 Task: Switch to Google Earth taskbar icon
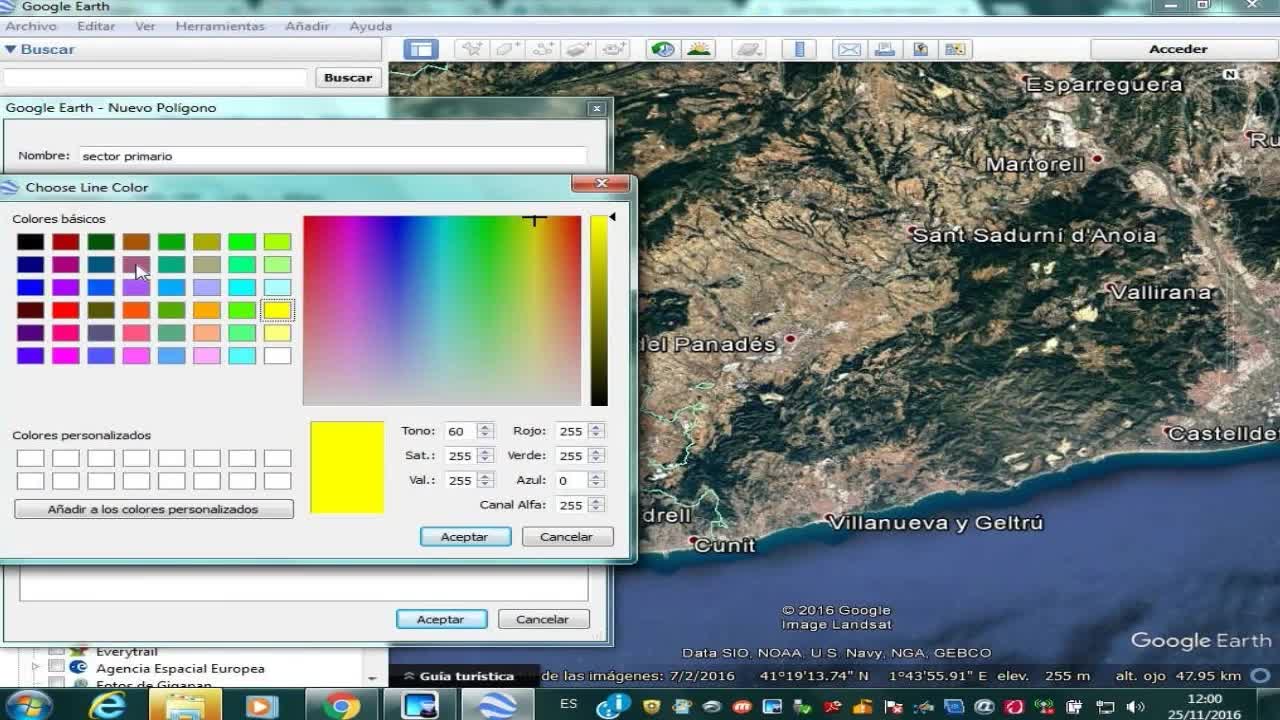tap(497, 706)
